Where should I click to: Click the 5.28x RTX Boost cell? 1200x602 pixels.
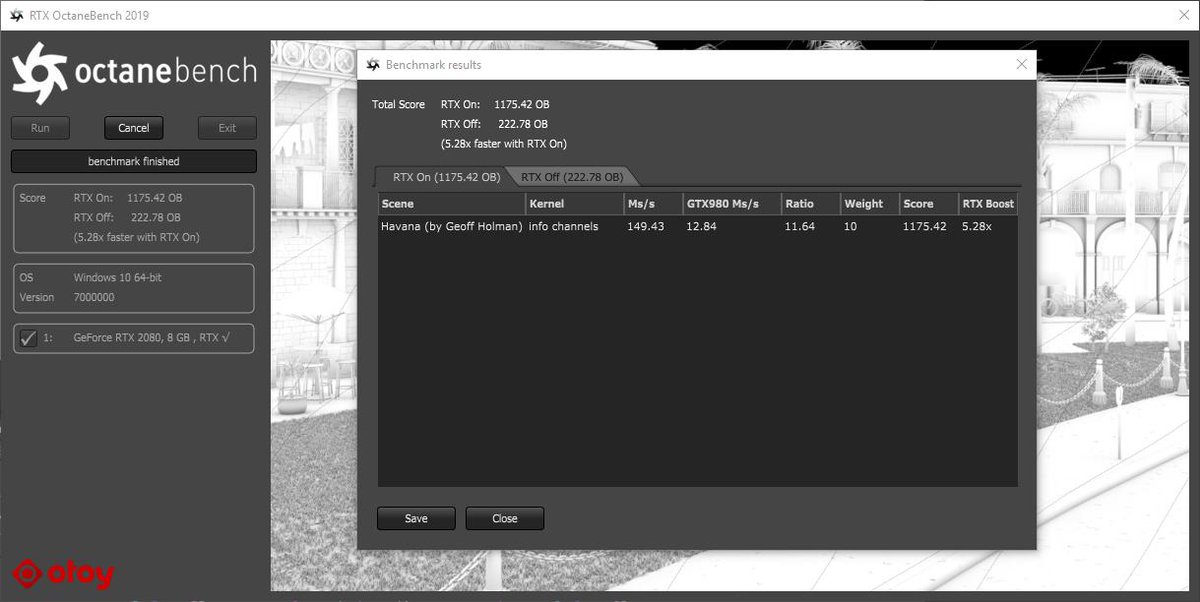pos(977,226)
